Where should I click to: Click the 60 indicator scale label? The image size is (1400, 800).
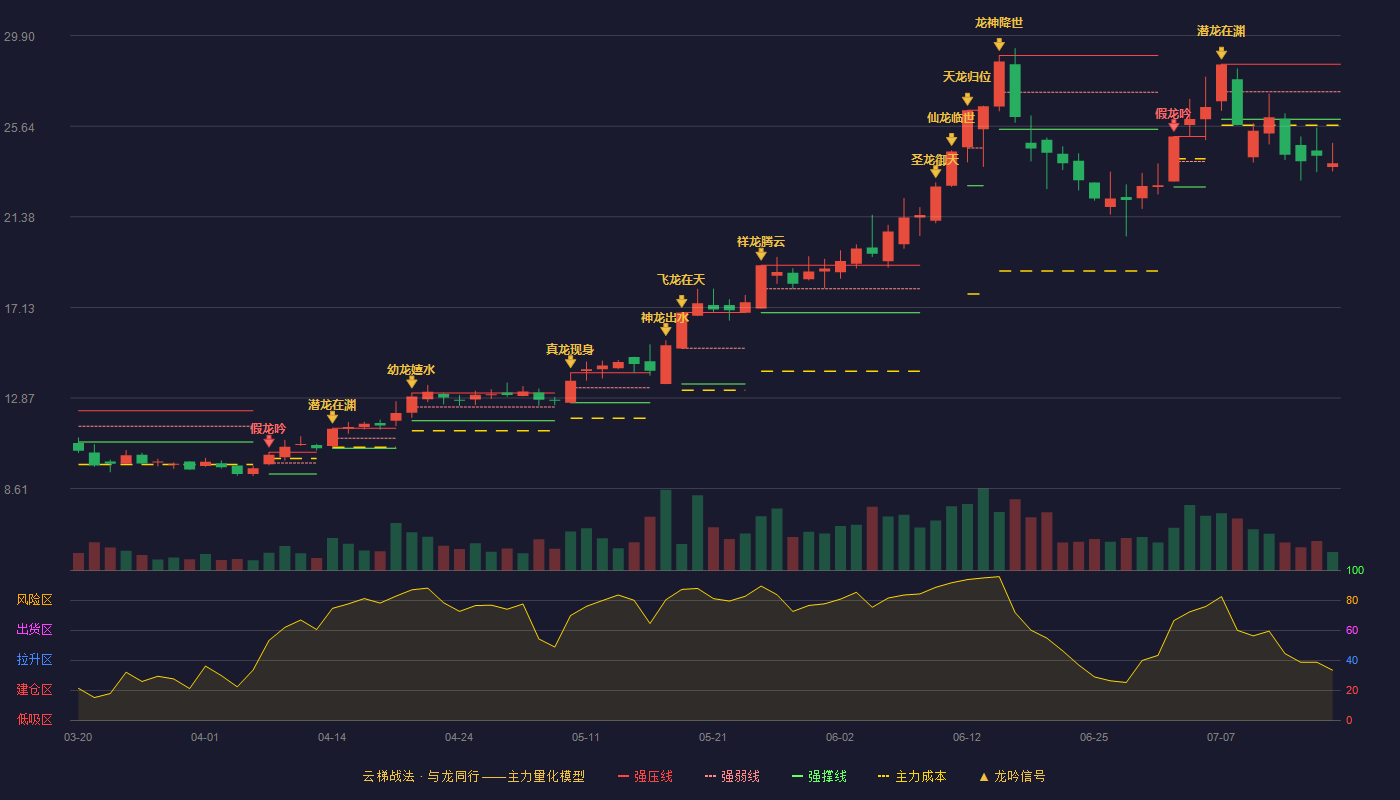point(1352,630)
